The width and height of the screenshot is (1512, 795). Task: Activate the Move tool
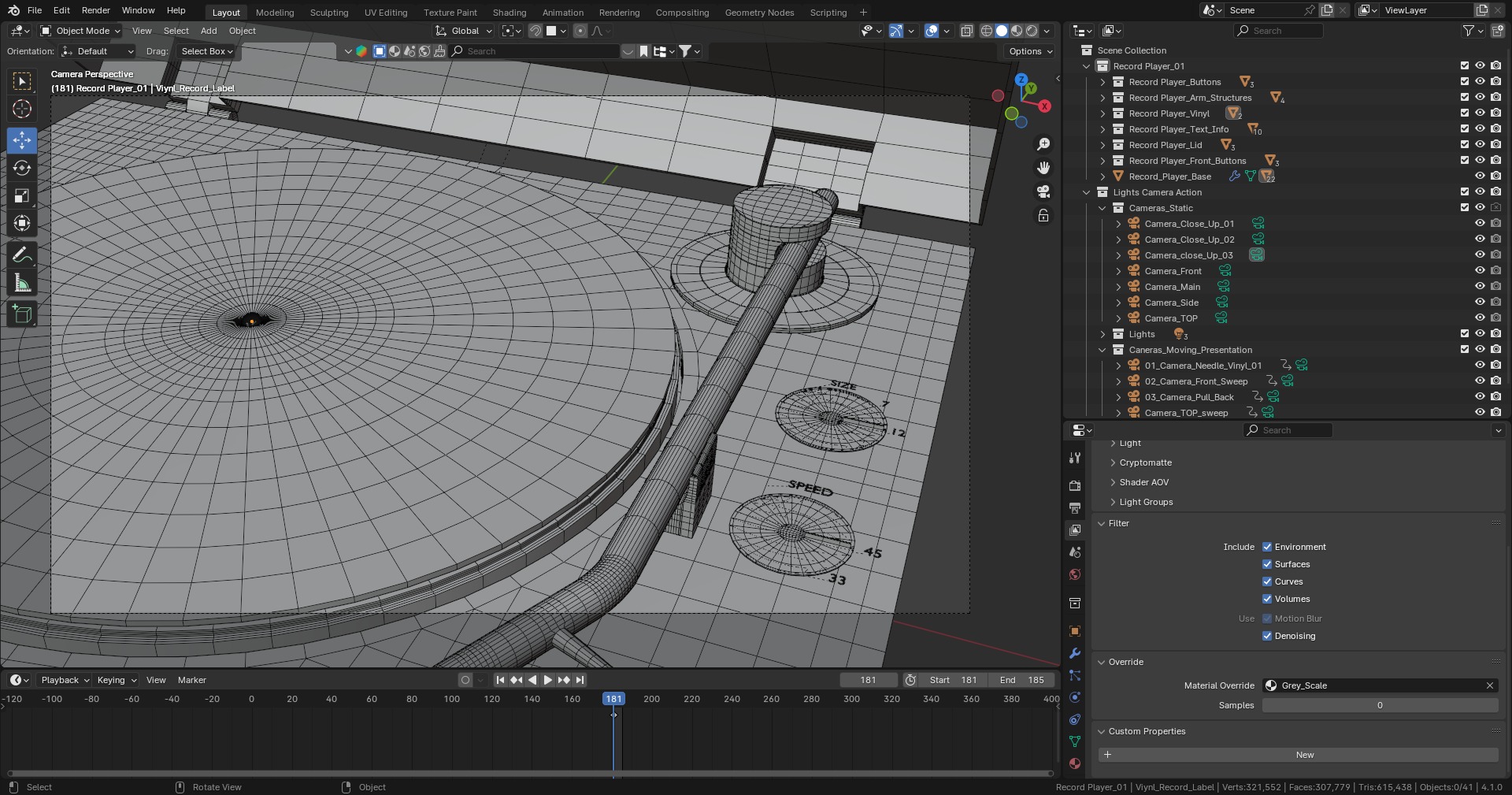click(22, 141)
